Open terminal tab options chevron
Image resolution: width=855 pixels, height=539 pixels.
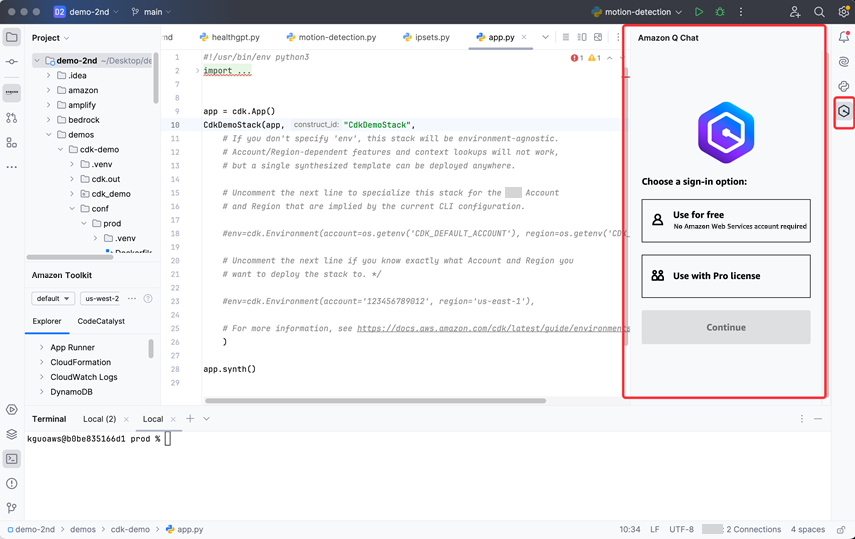[x=207, y=418]
